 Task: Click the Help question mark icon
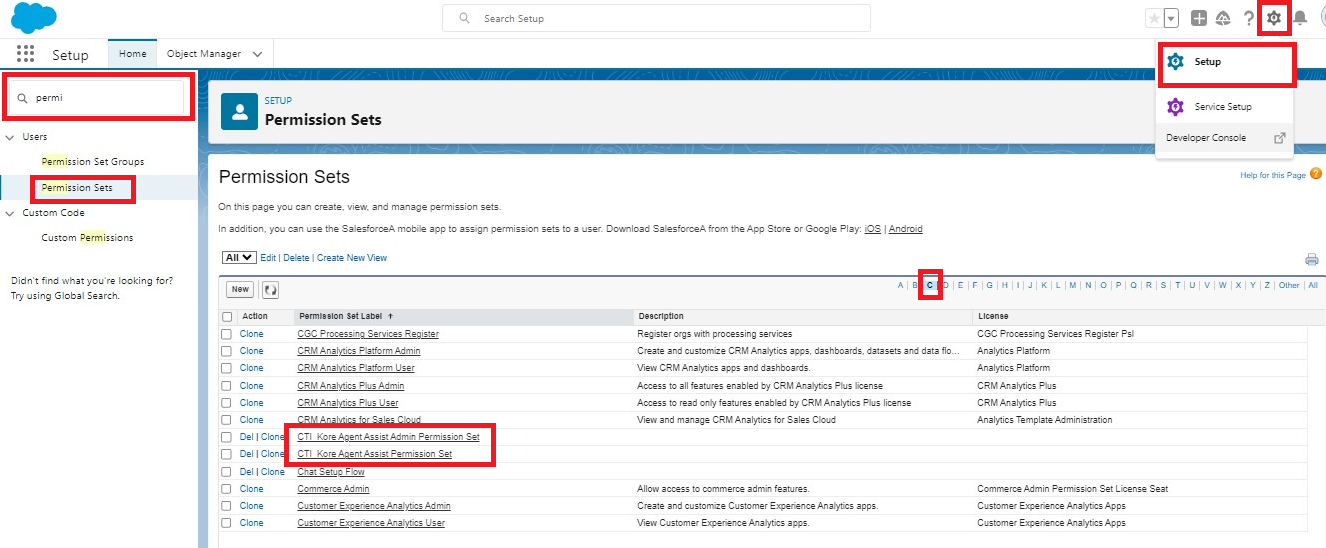pos(1249,18)
